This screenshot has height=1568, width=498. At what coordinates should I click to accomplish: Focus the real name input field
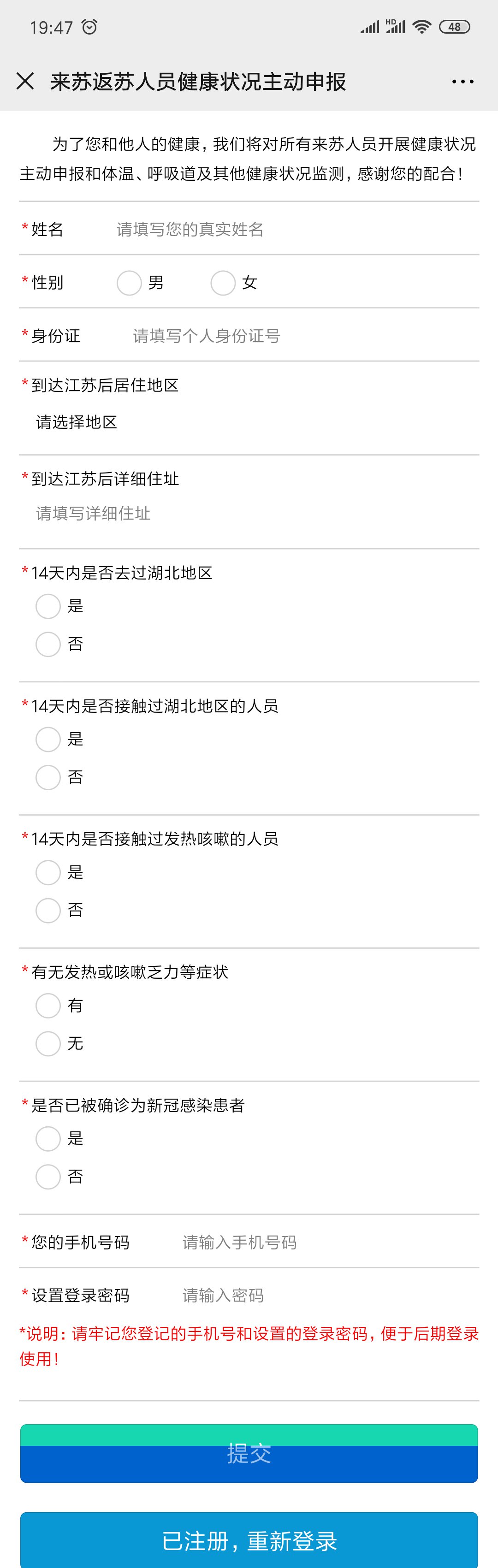292,230
